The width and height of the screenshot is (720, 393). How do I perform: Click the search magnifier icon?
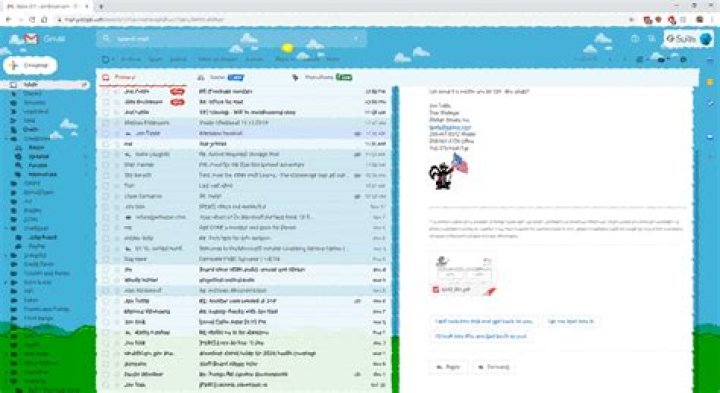(107, 39)
